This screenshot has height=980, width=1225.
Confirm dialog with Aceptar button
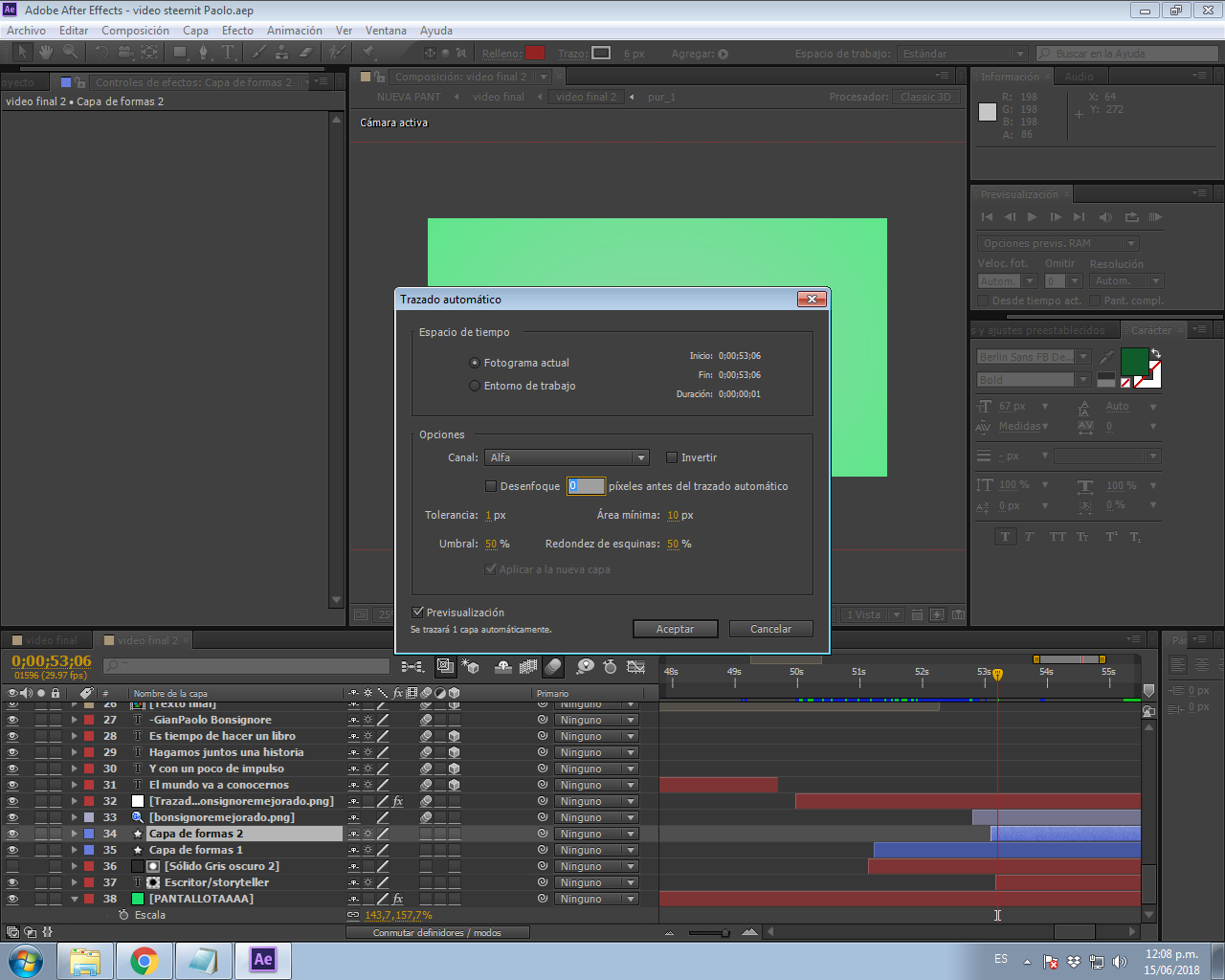(x=676, y=629)
